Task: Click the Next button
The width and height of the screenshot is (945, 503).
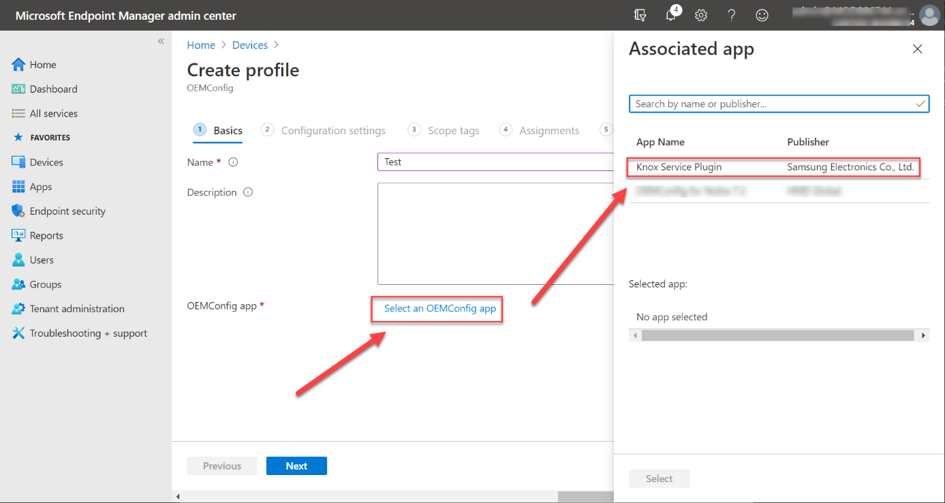Action: [297, 466]
